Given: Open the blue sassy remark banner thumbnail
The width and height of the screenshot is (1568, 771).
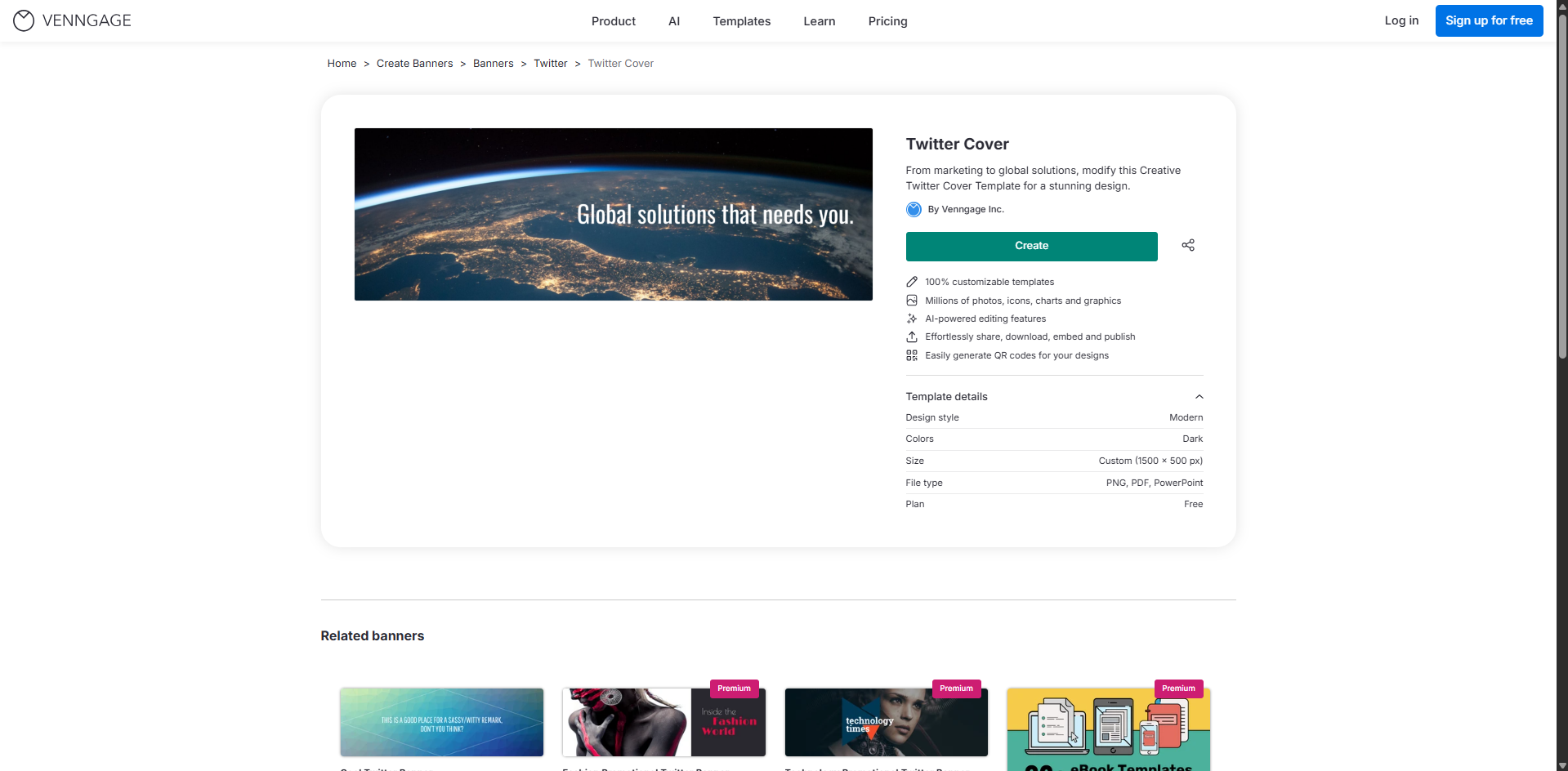Looking at the screenshot, I should 442,722.
